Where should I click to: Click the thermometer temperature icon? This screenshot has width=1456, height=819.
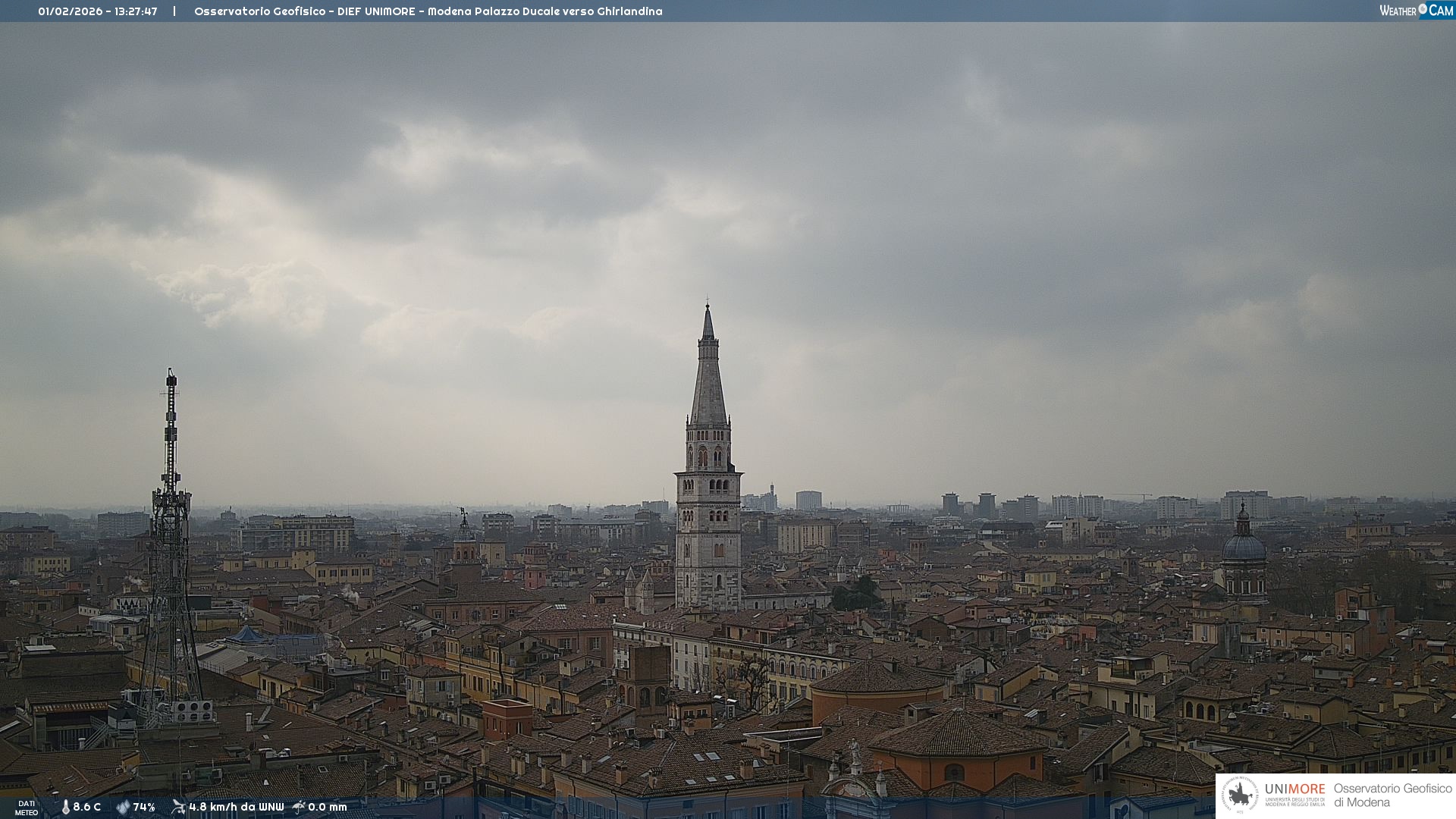[65, 807]
